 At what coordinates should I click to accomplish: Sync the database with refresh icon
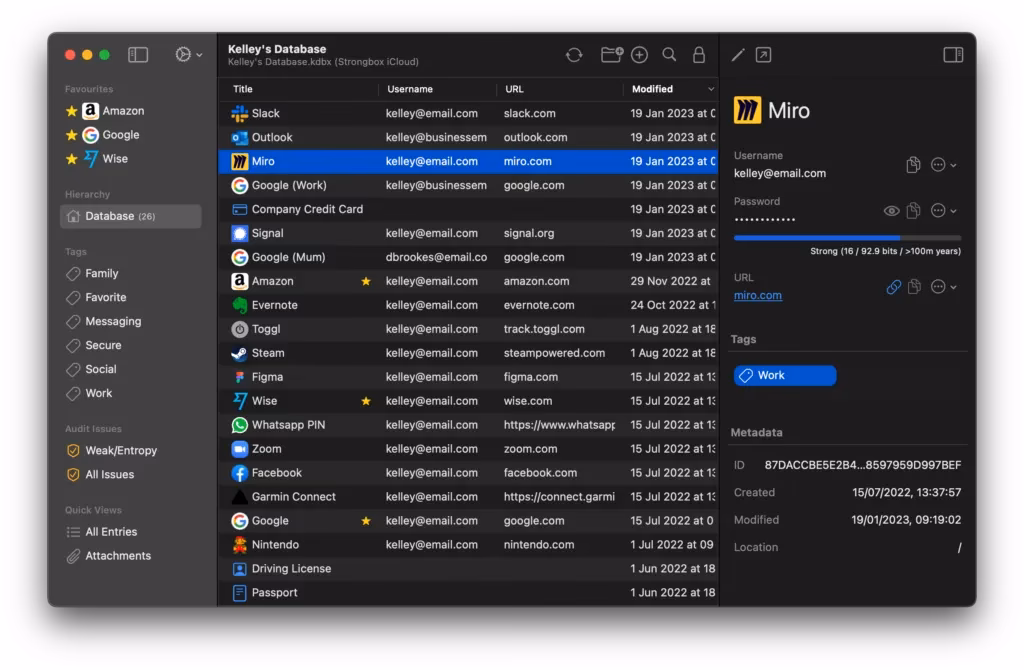click(574, 56)
